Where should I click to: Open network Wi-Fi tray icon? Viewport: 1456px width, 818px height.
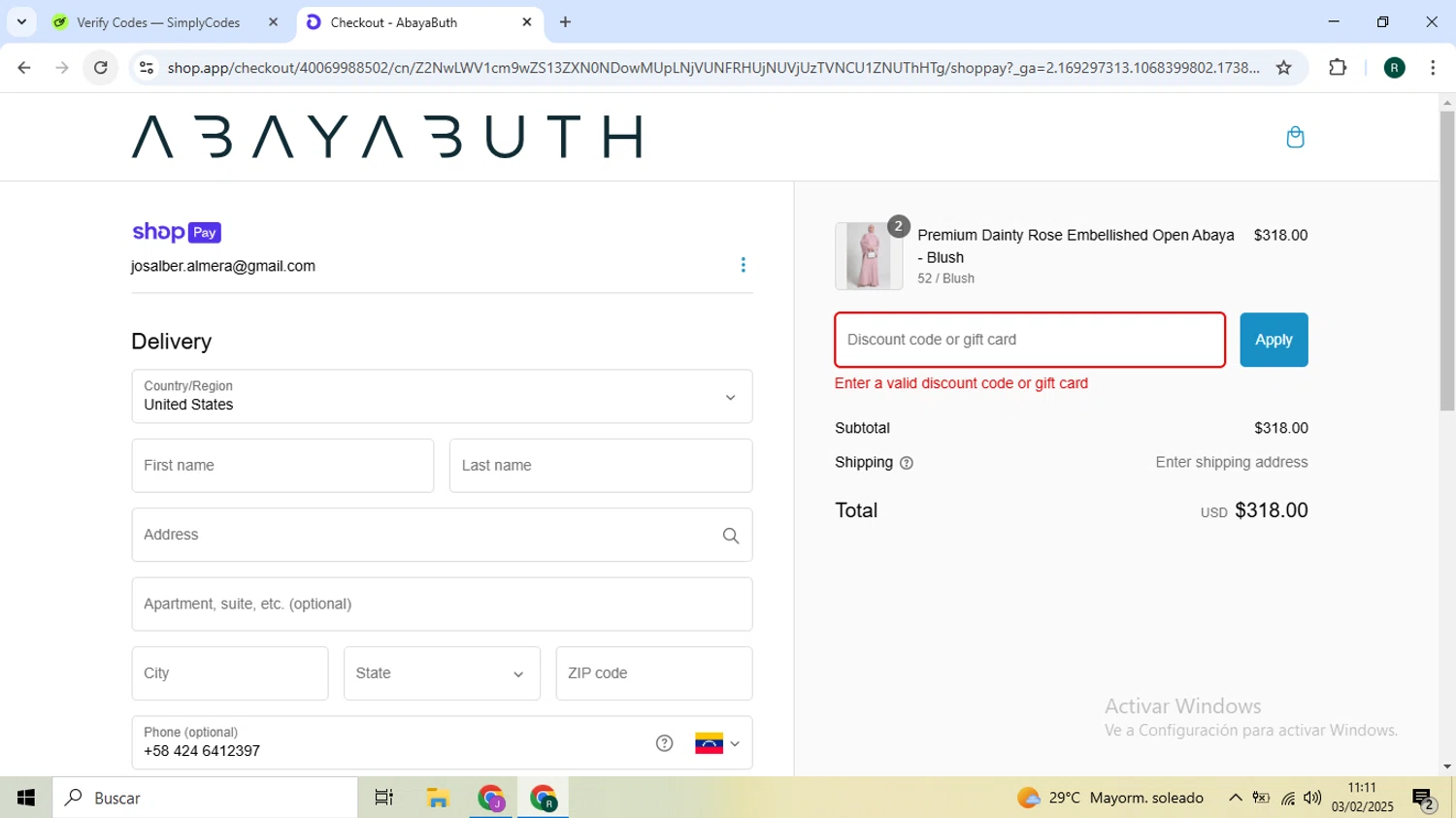pyautogui.click(x=1288, y=798)
